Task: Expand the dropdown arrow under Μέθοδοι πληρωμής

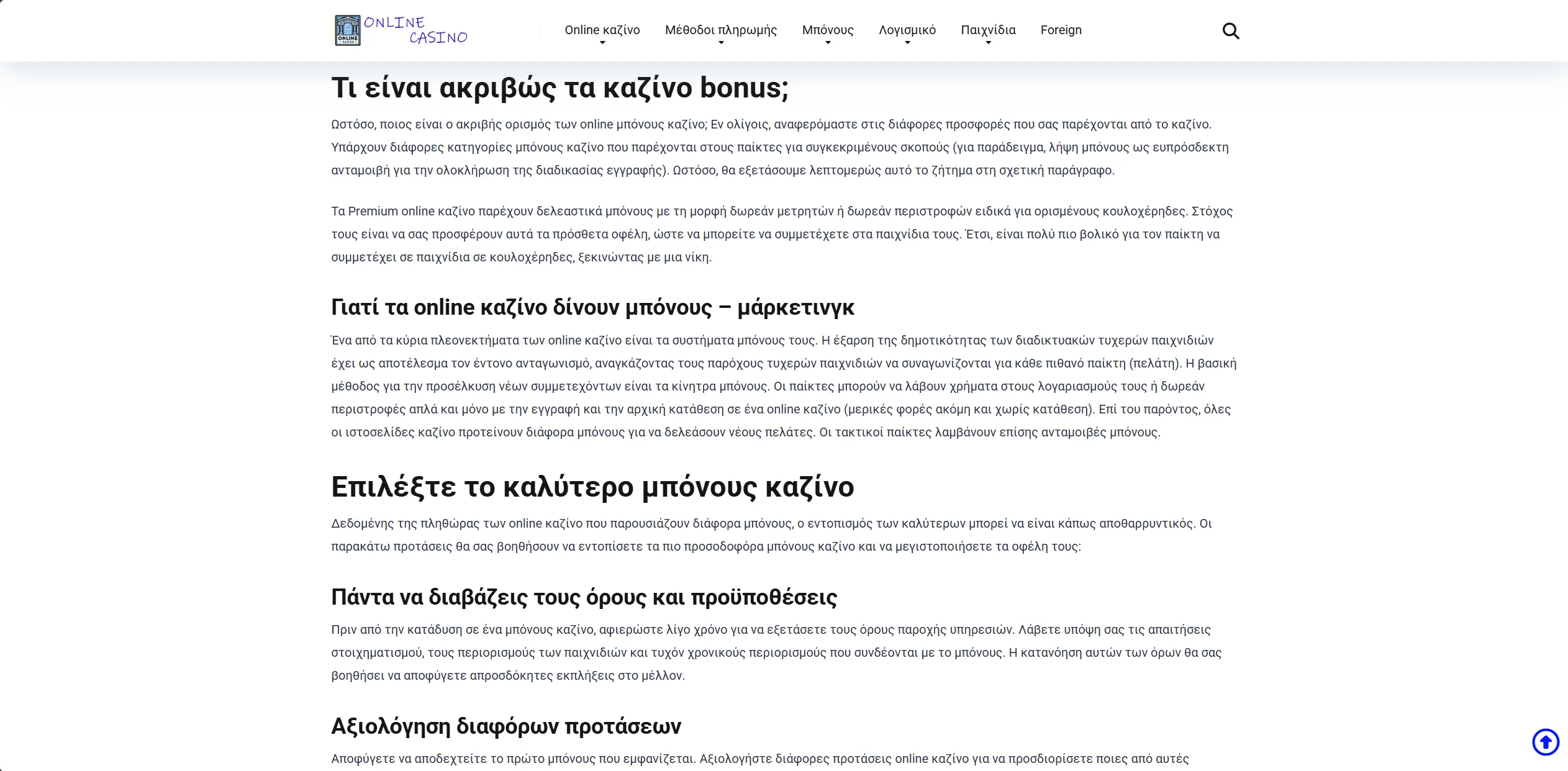Action: point(721,43)
